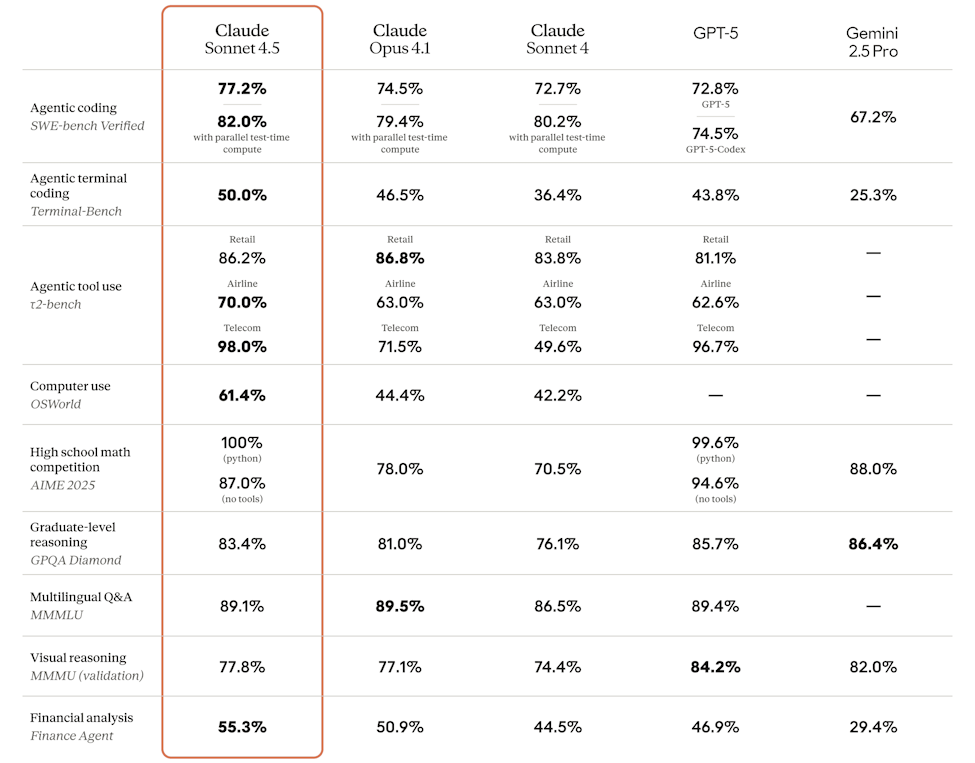Click the bold 77.2% SWE-bench score
This screenshot has height=763, width=975.
click(242, 88)
